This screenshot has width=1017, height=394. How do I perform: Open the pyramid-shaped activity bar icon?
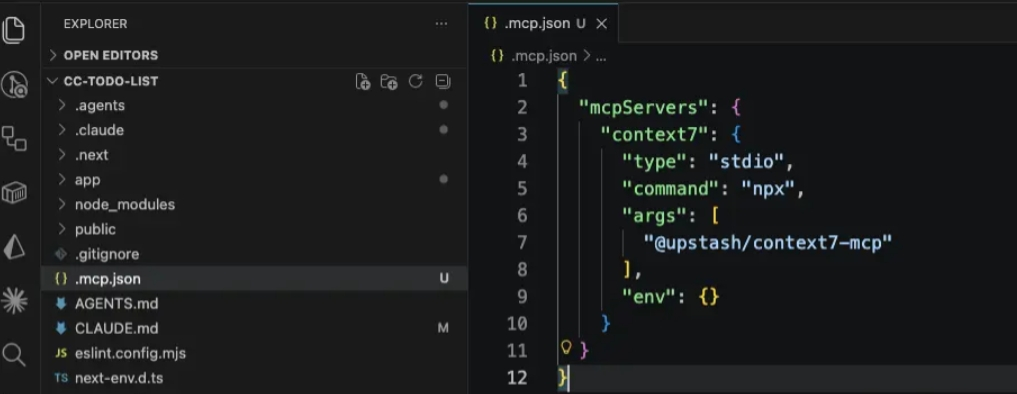point(14,247)
